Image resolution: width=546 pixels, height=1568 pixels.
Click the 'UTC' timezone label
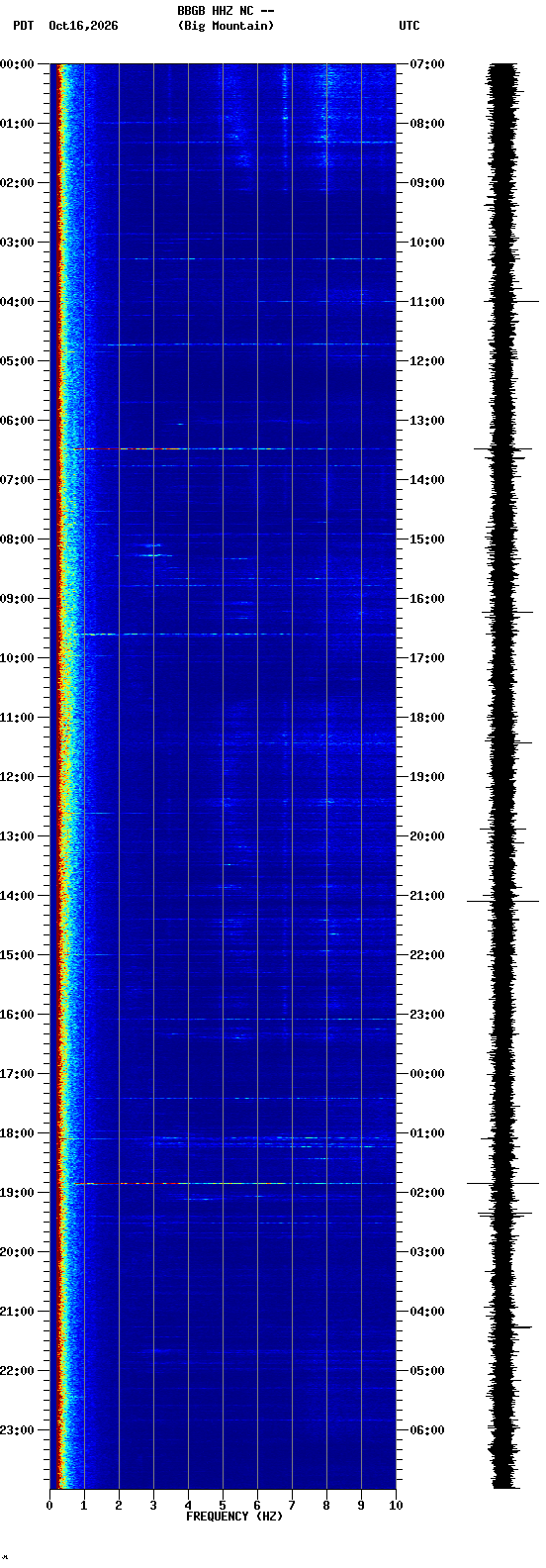click(409, 26)
